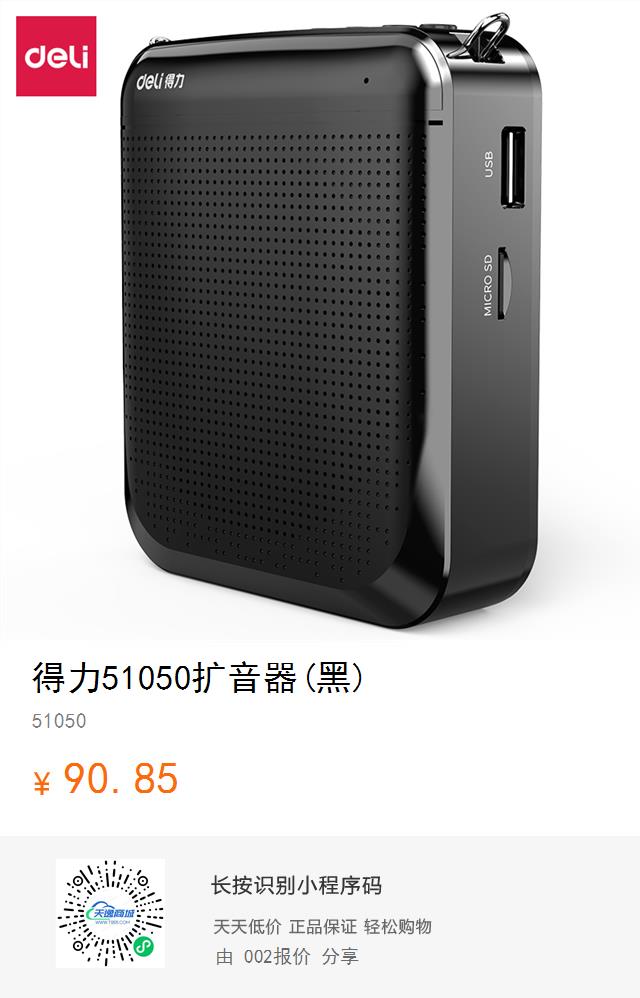The image size is (640, 998).
Task: Click the 正品保证 slogan
Action: click(x=323, y=927)
